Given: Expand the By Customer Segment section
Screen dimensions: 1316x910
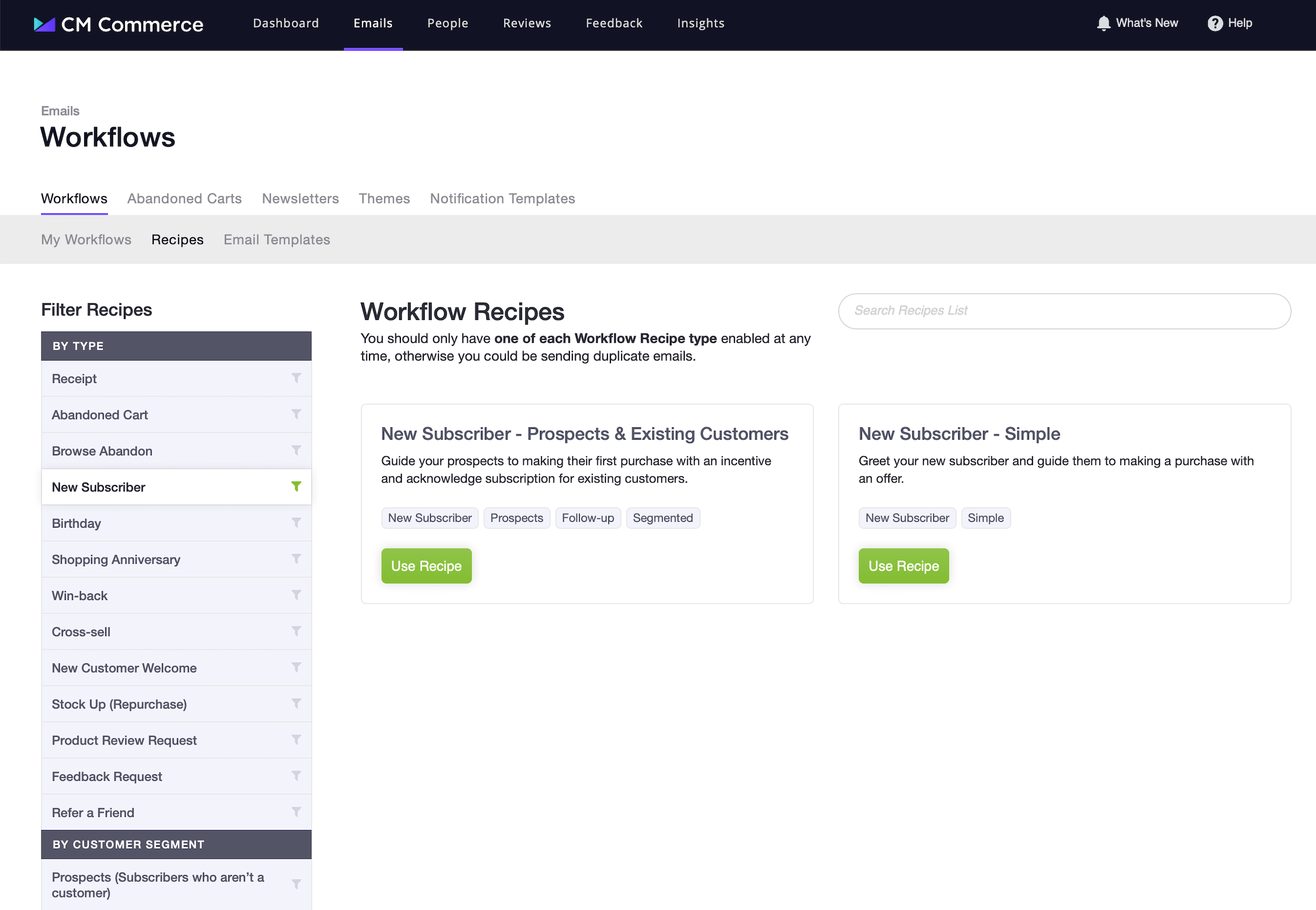Looking at the screenshot, I should click(x=176, y=845).
